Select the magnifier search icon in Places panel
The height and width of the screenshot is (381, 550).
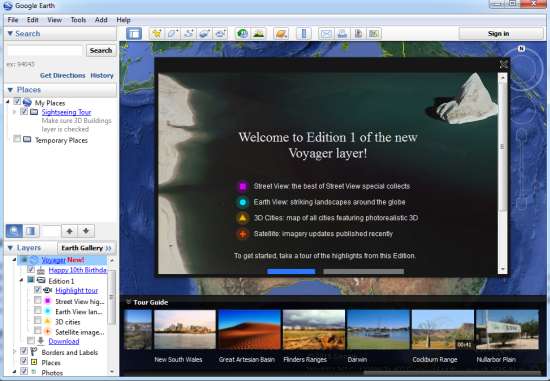tap(14, 231)
